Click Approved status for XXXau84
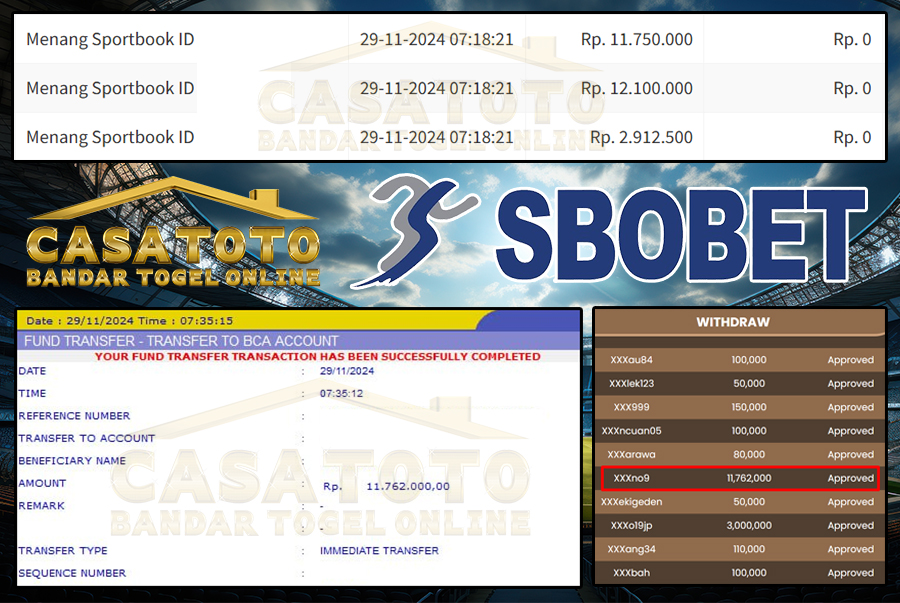 point(850,360)
